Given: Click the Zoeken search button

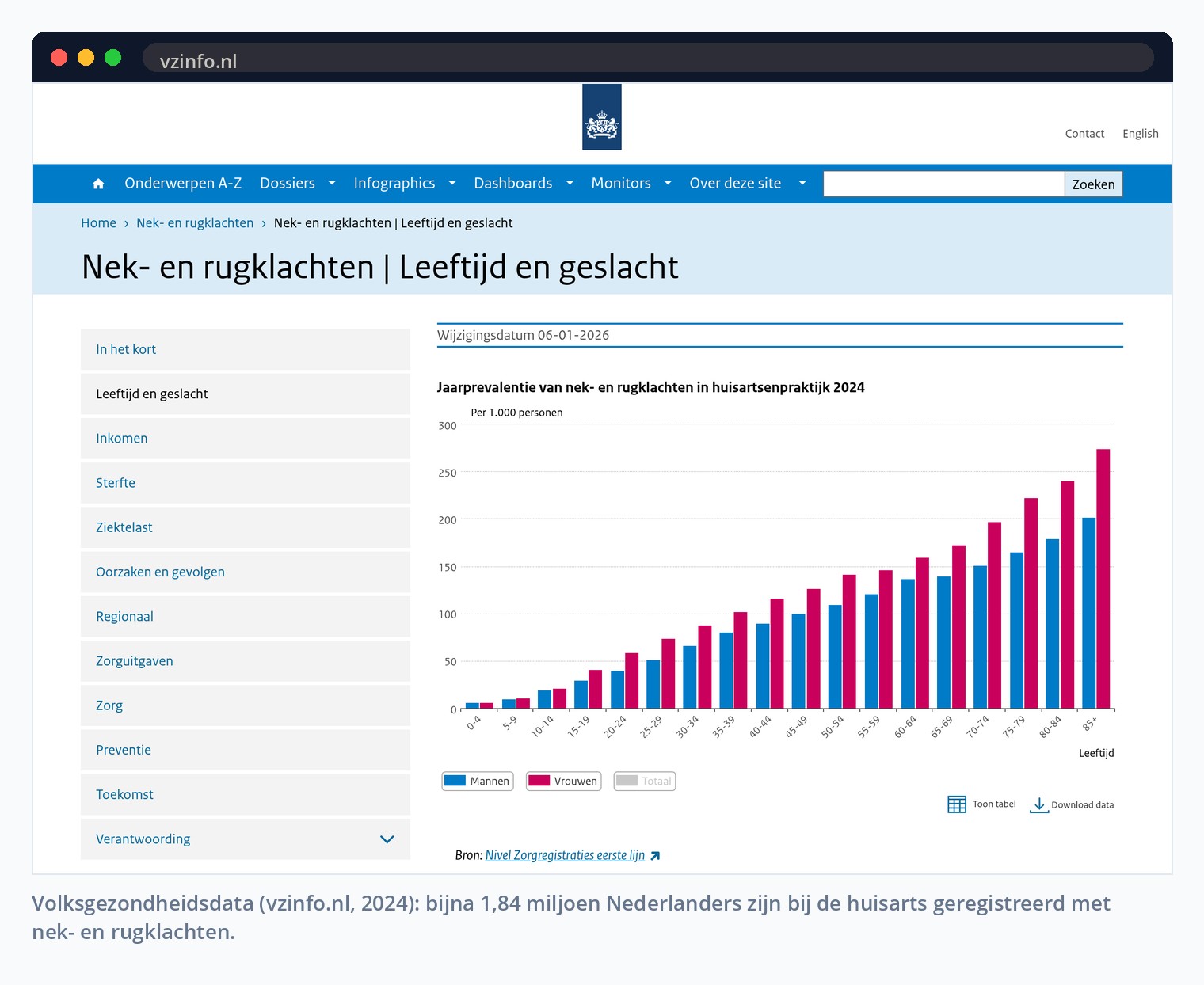Looking at the screenshot, I should click(1093, 184).
